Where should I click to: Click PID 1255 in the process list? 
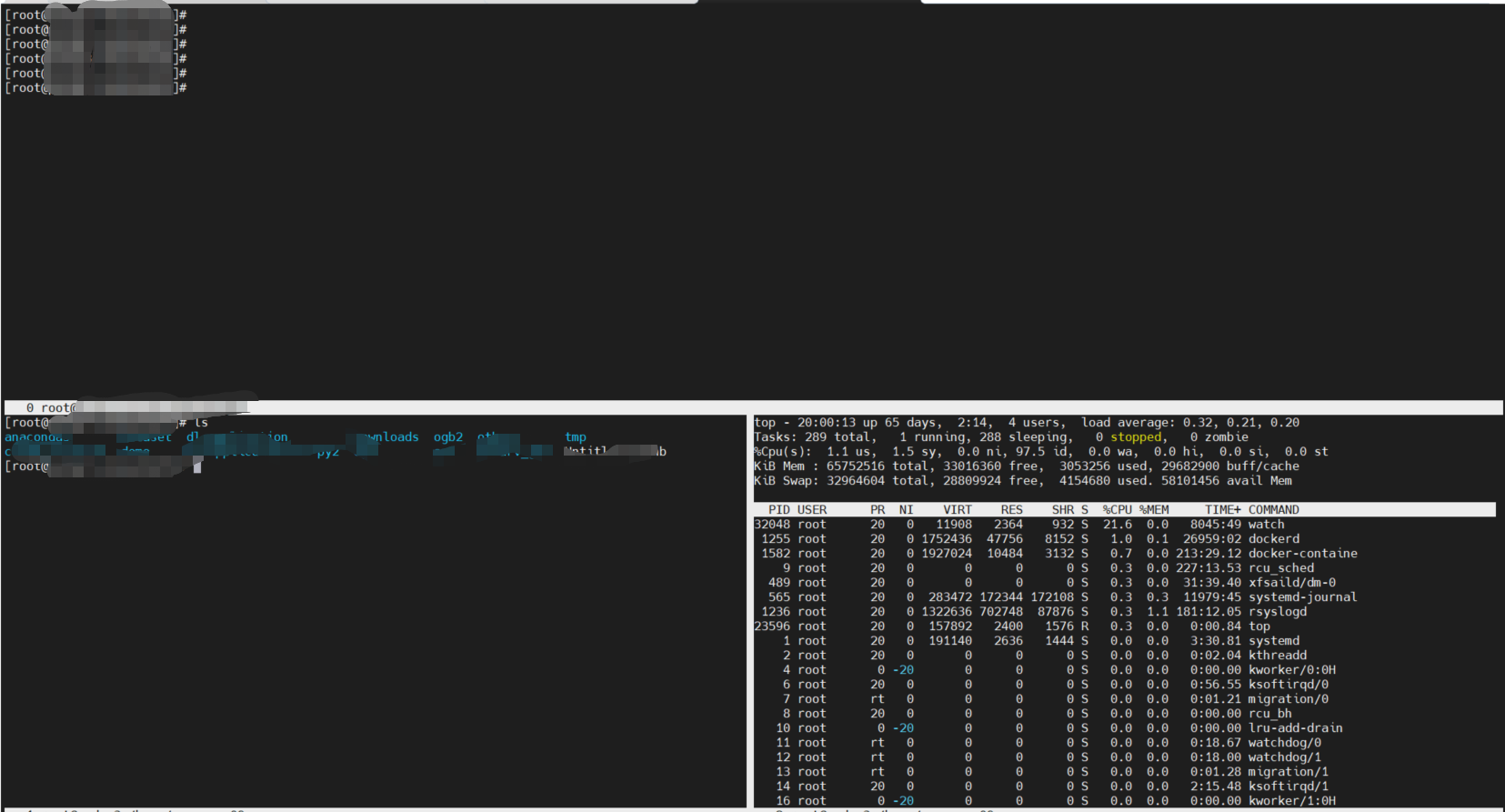[776, 539]
